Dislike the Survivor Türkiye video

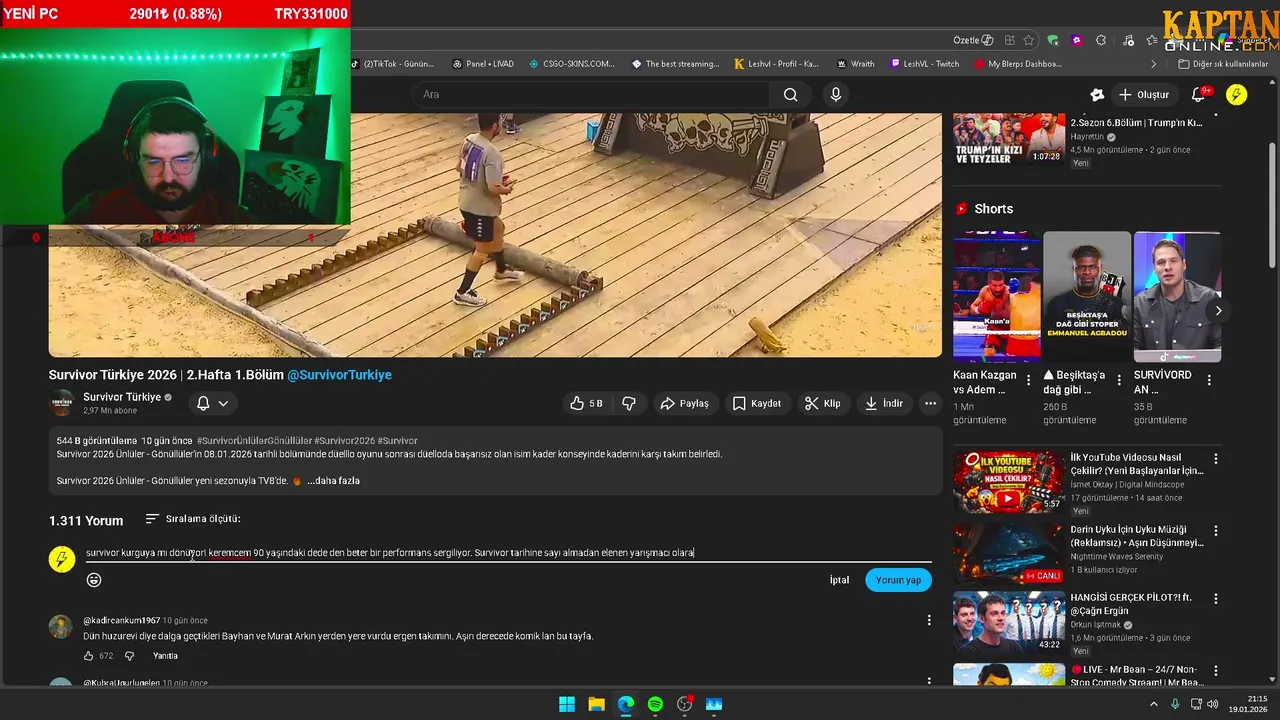629,403
